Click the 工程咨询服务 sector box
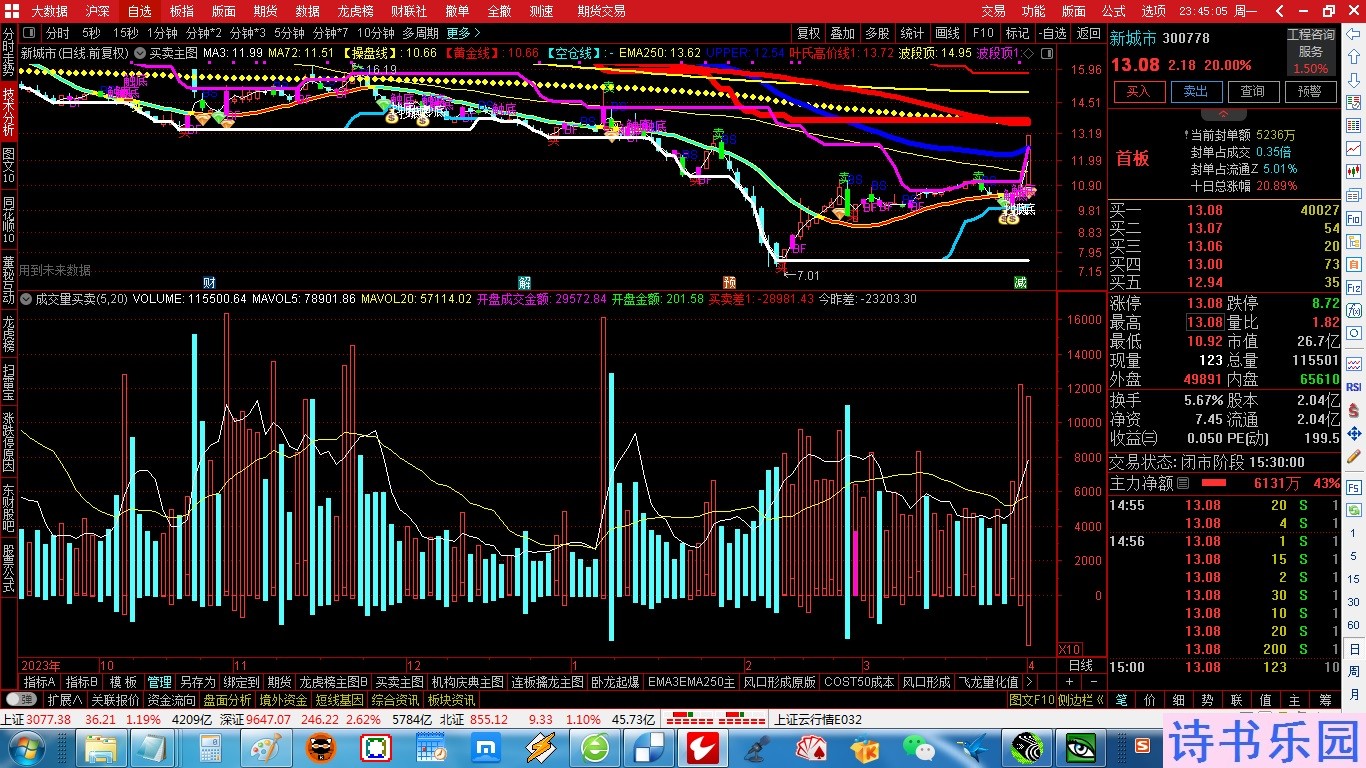The image size is (1366, 768). pyautogui.click(x=1311, y=51)
